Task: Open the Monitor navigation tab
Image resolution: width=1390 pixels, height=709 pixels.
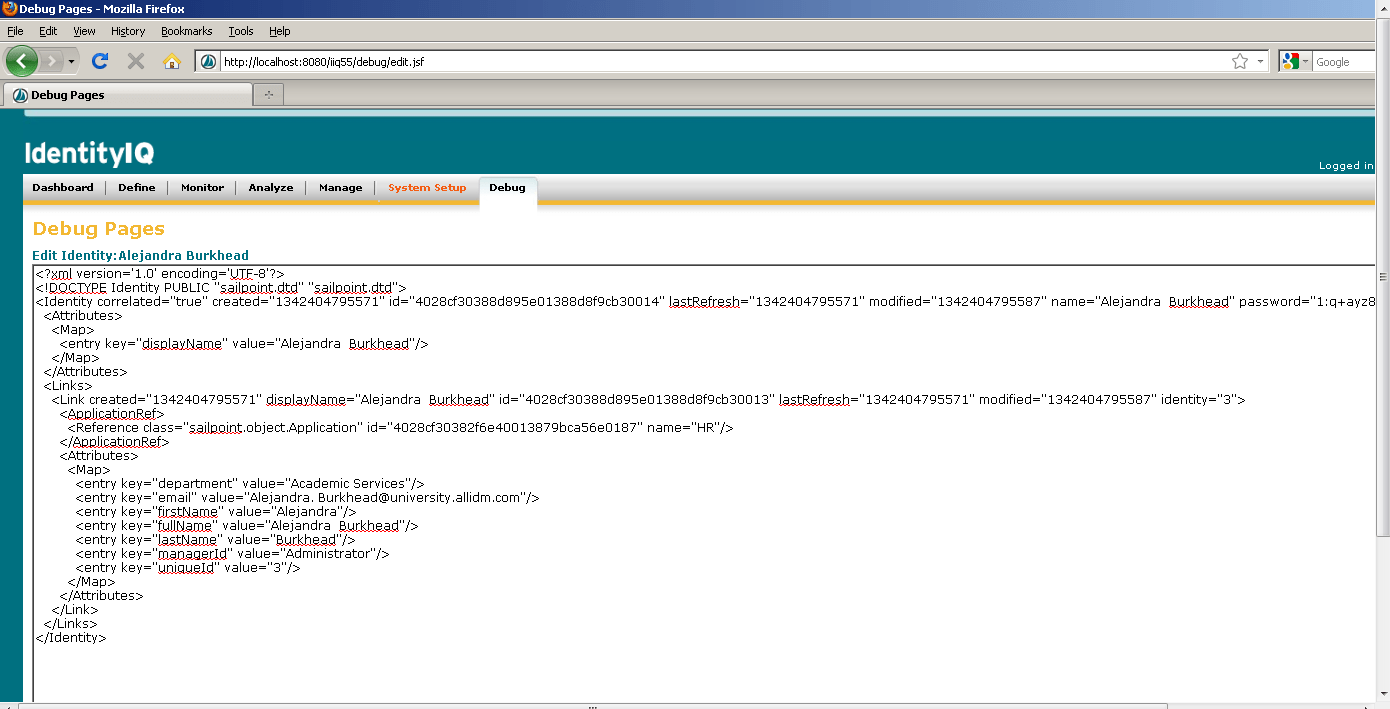Action: [x=202, y=188]
